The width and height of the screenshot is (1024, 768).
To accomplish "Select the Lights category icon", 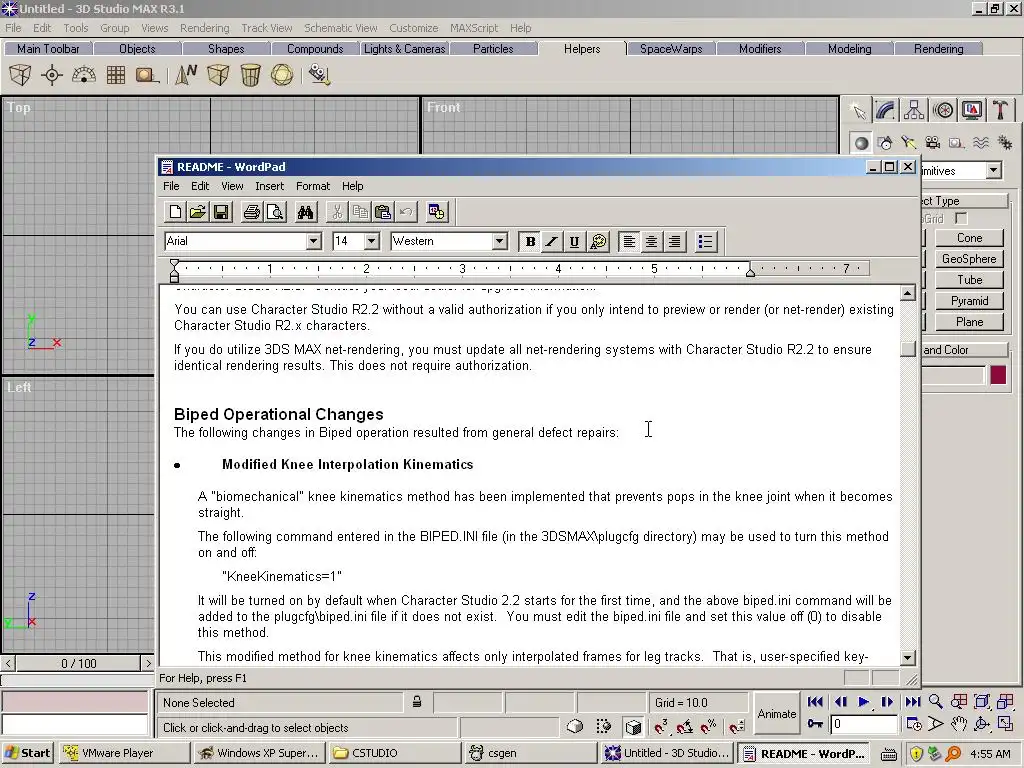I will [908, 143].
